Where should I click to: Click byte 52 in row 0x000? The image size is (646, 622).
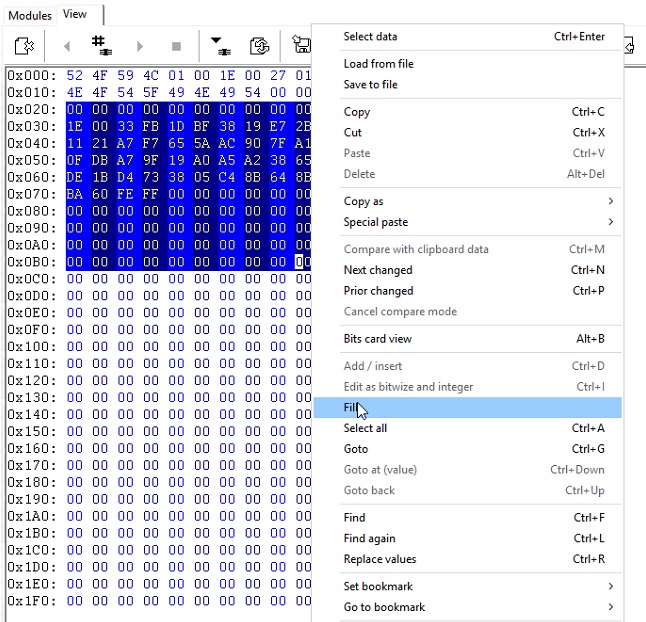coord(75,75)
